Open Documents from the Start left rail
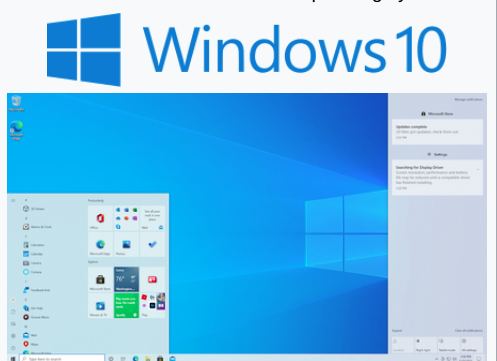The image size is (497, 361). click(x=13, y=312)
